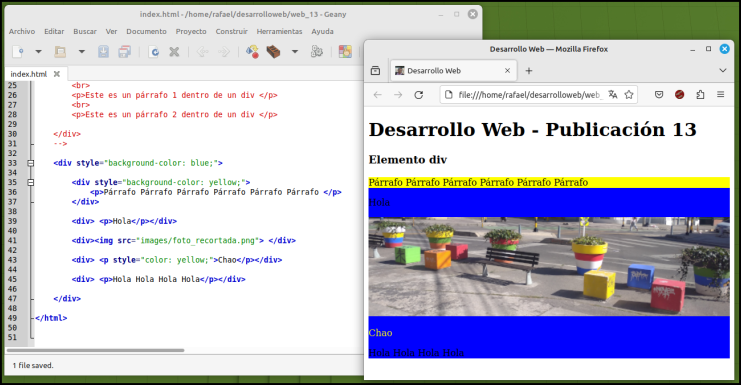
Task: Open the Herramientas menu
Action: tap(279, 31)
